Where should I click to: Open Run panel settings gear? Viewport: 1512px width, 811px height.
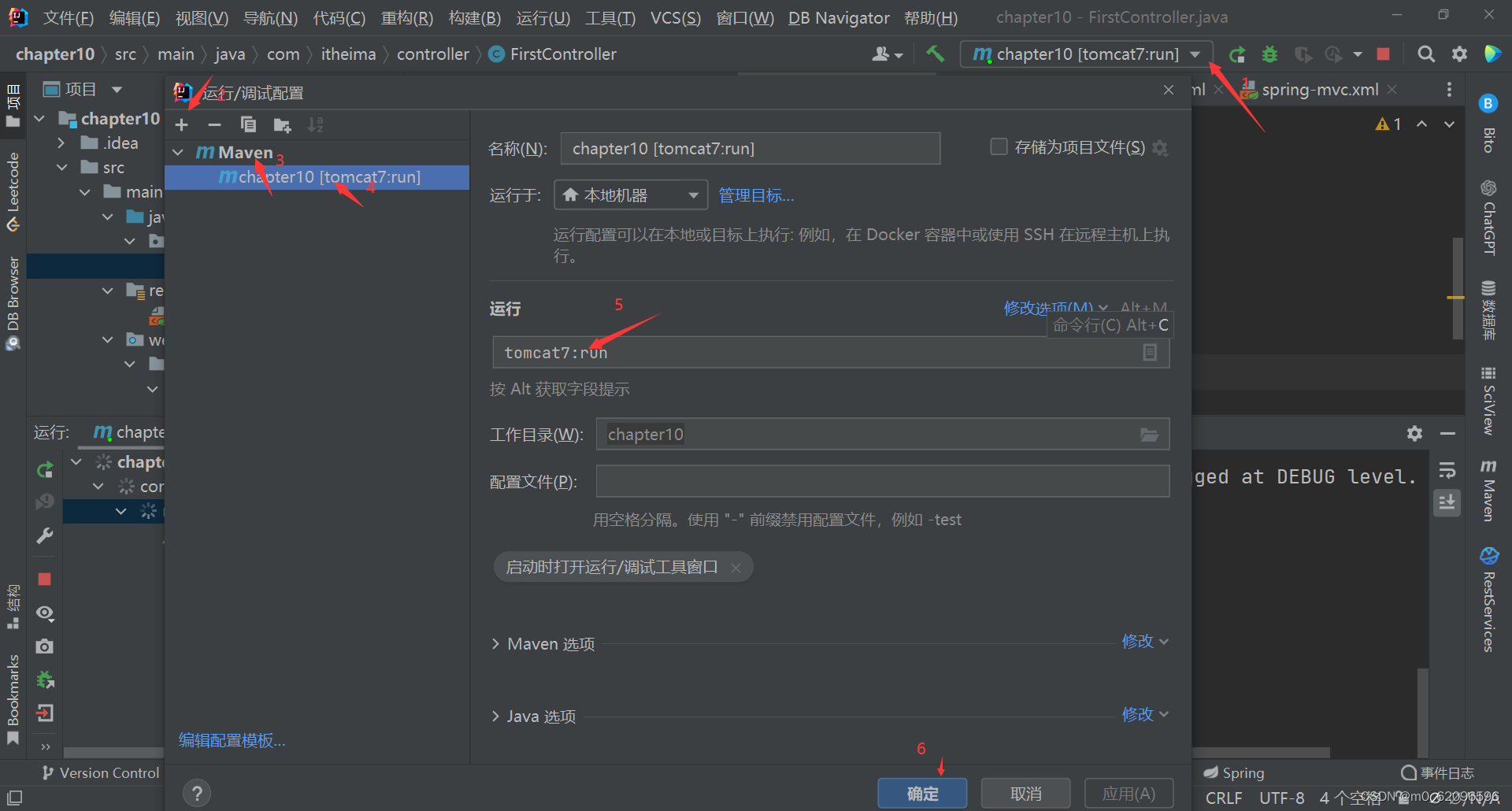(1414, 433)
